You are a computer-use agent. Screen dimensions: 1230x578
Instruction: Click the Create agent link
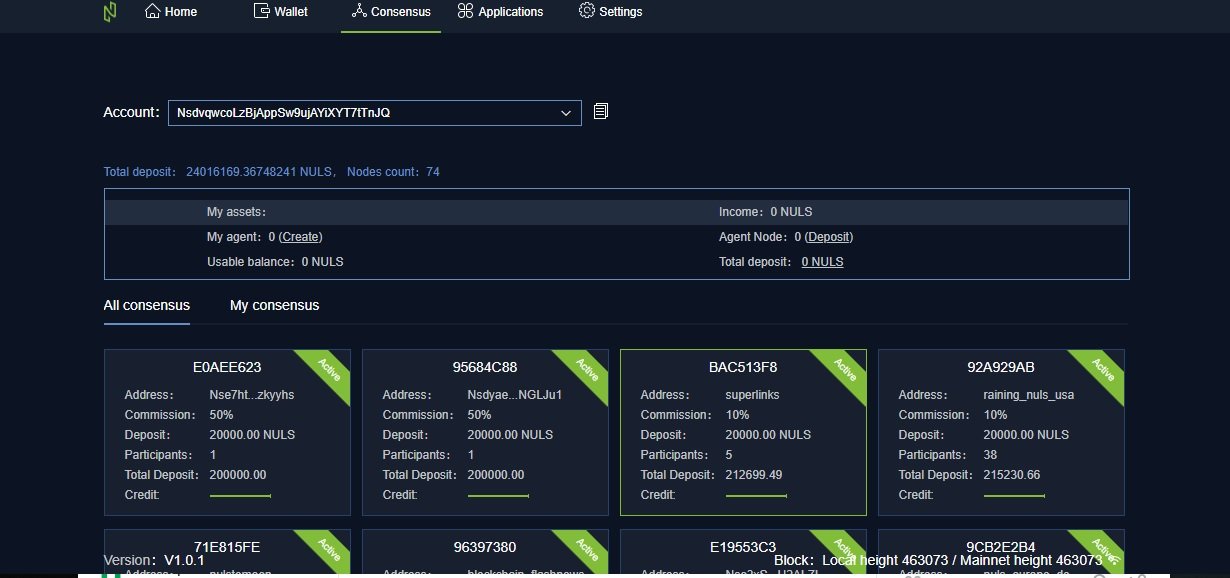[301, 237]
